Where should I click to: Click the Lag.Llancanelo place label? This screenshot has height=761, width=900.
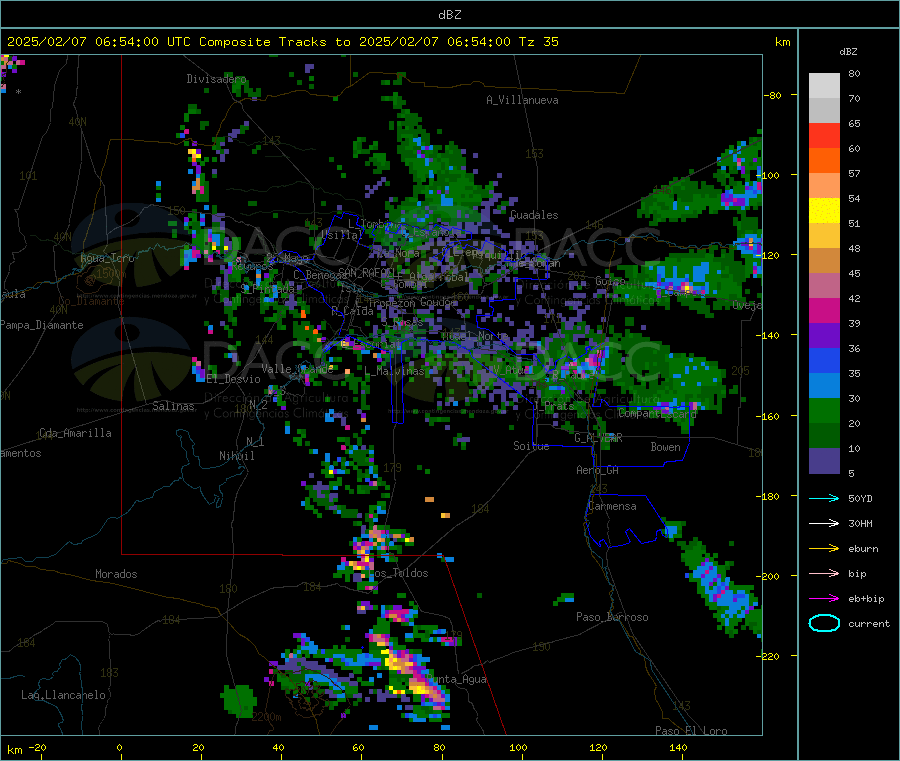click(63, 695)
